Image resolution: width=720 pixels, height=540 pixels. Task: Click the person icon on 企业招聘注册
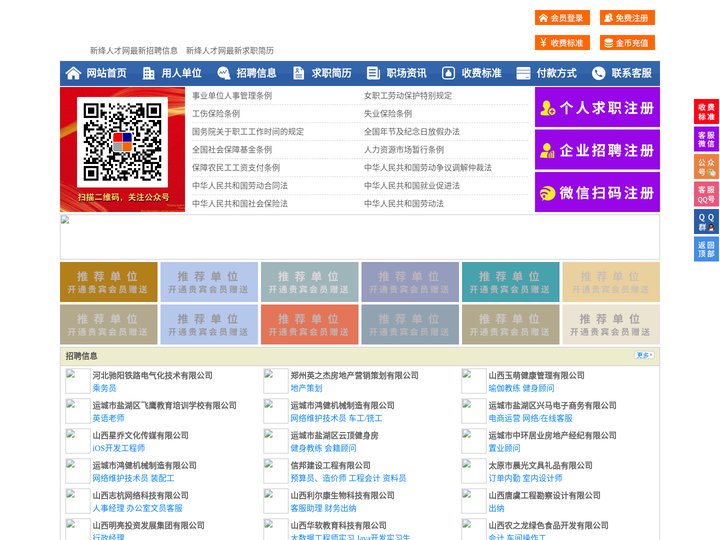pos(547,150)
